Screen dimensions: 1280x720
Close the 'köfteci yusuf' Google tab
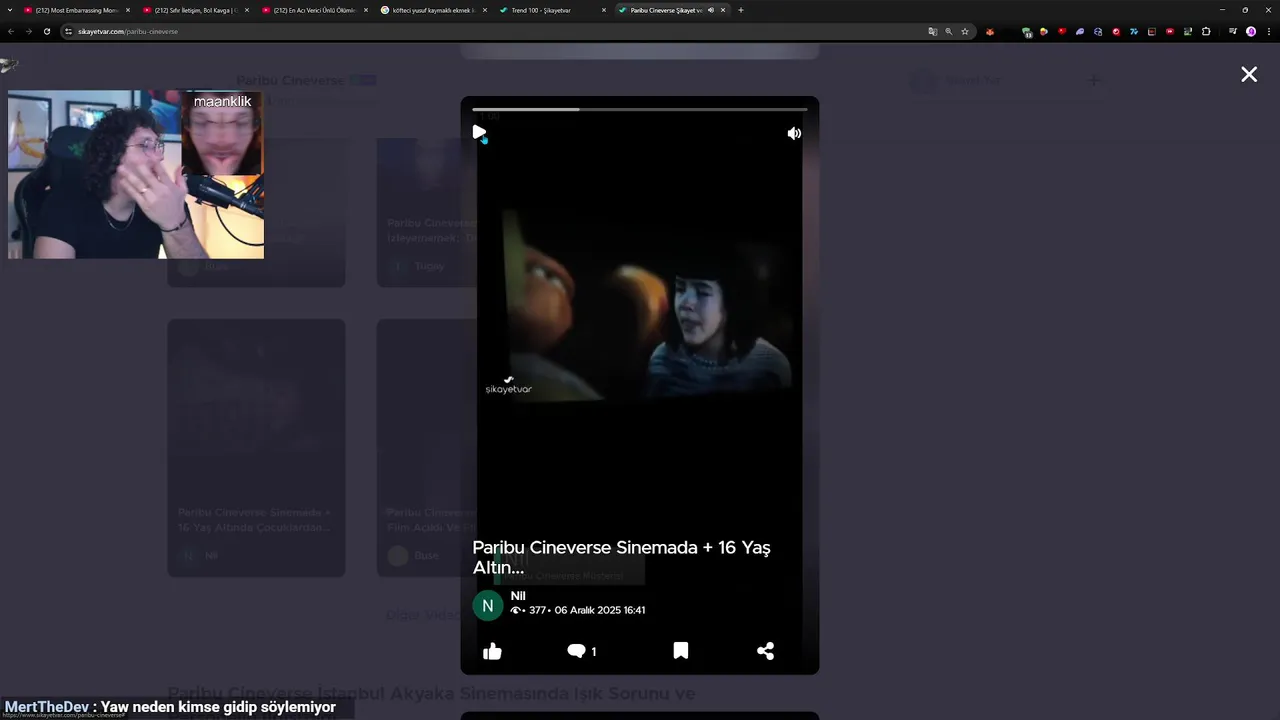pos(485,10)
